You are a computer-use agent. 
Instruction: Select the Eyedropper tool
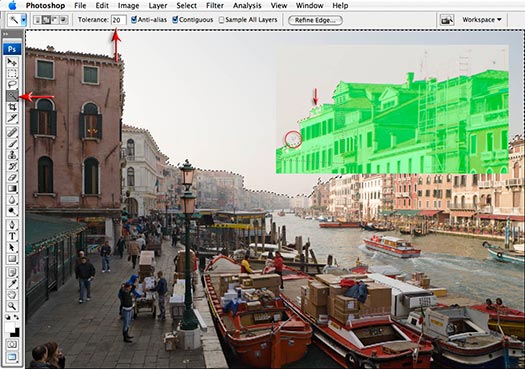coord(12,284)
